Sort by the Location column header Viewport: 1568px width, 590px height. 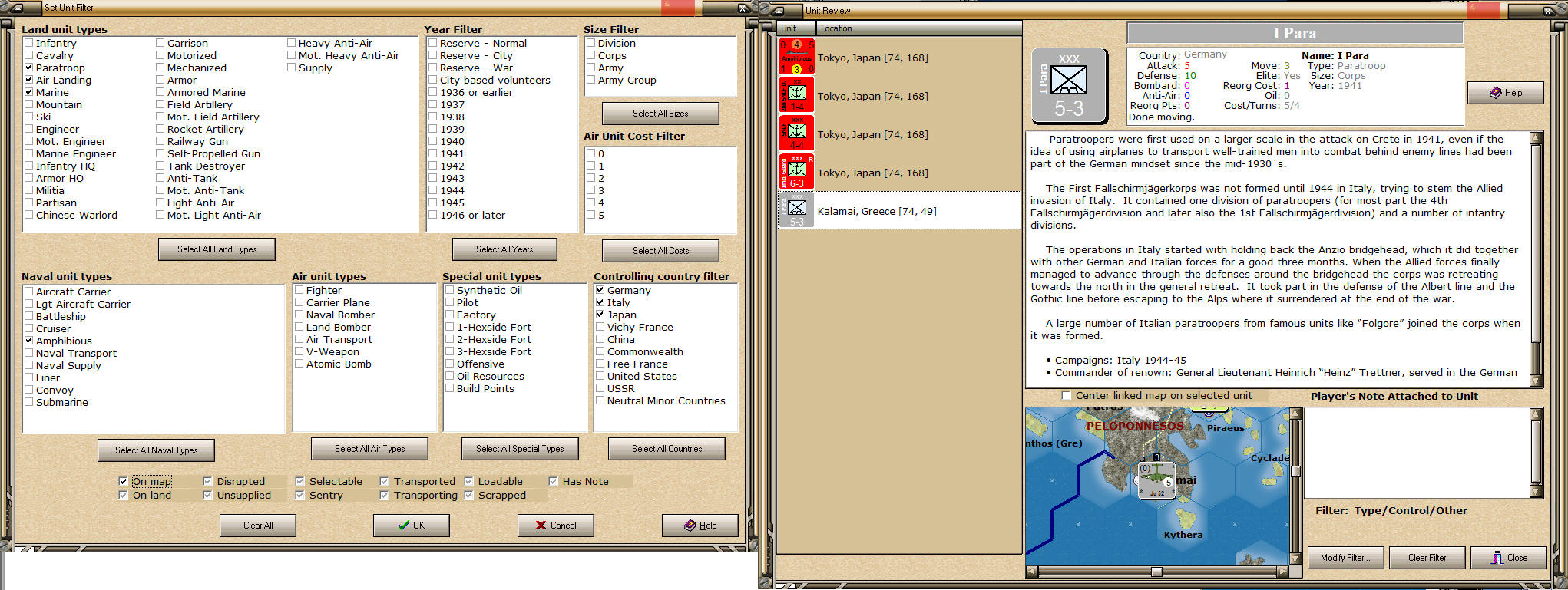click(x=918, y=28)
